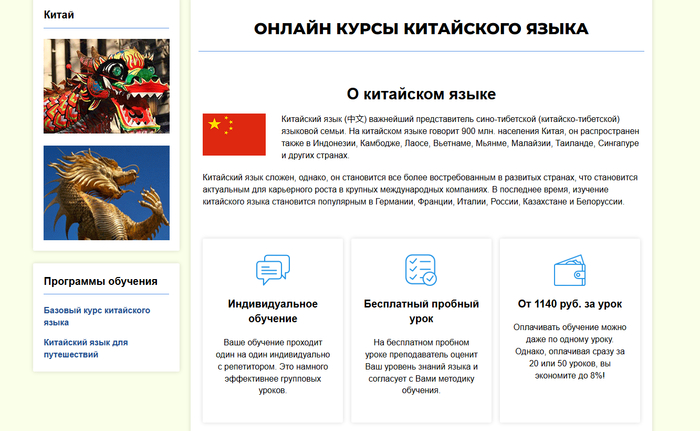Open the Базовый курс китайского языка link

pos(97,317)
